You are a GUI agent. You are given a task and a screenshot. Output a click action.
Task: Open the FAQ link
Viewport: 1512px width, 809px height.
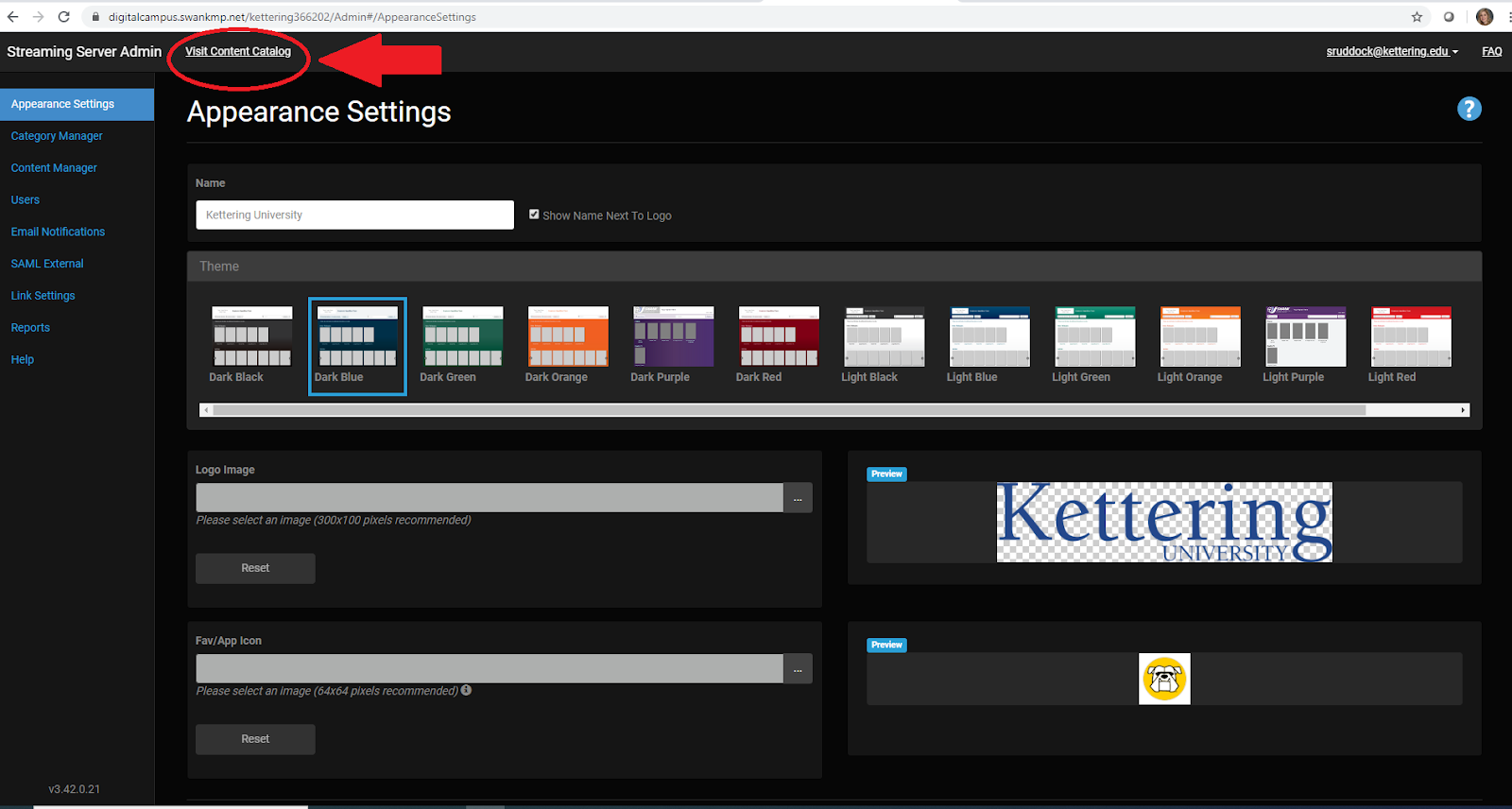pyautogui.click(x=1491, y=51)
